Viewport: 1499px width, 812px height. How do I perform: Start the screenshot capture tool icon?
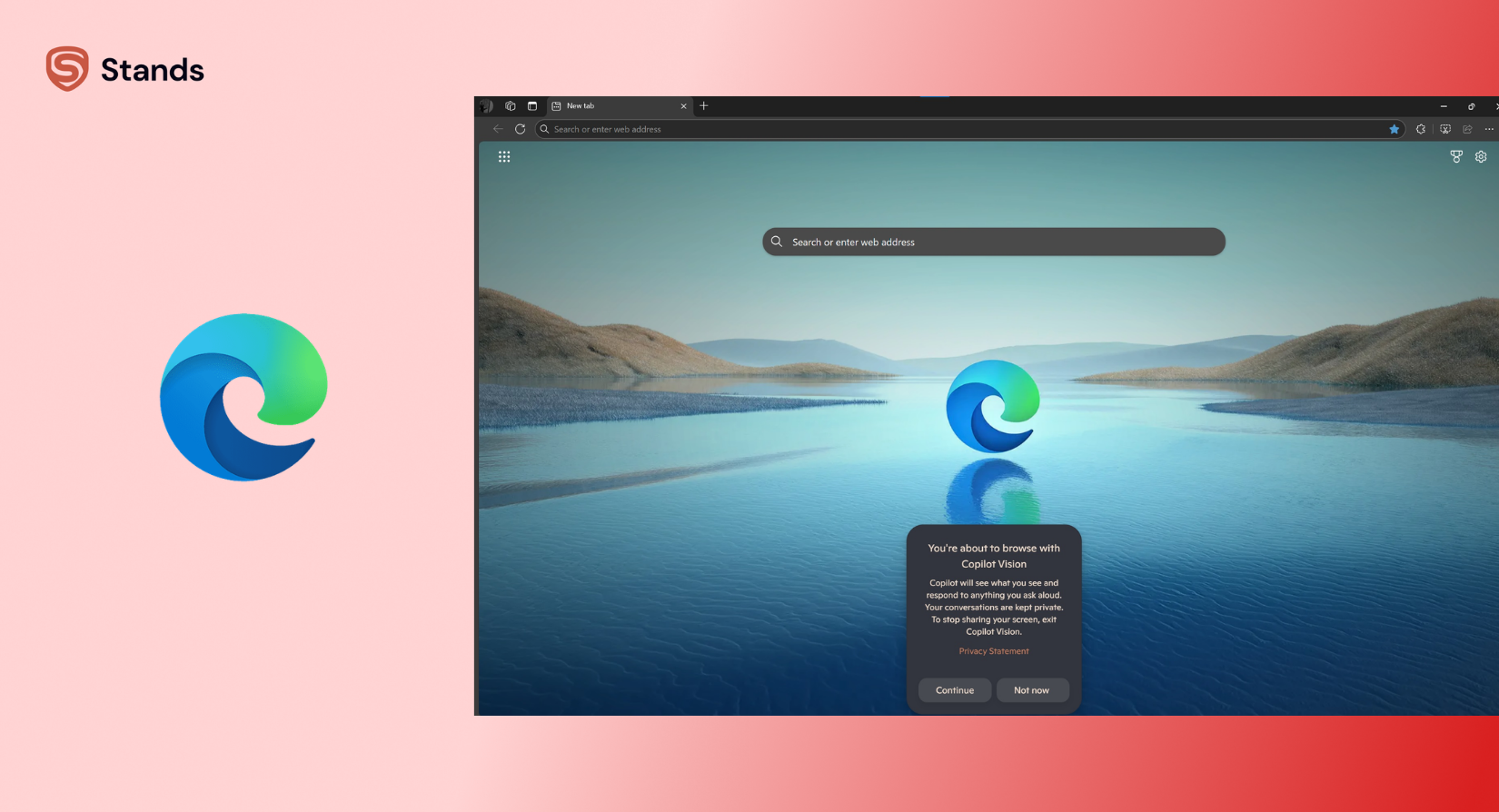(x=1445, y=129)
